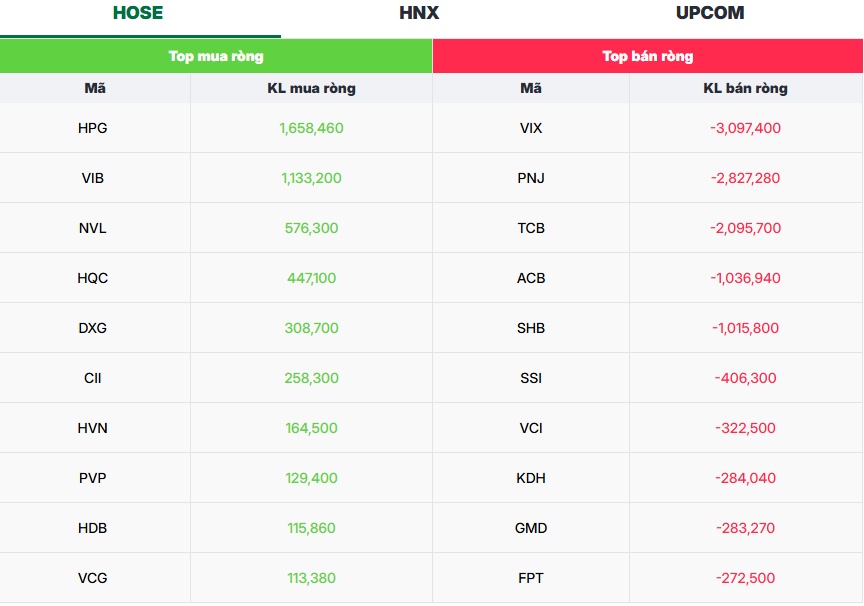
Task: Select stock code HPG
Action: (x=93, y=128)
